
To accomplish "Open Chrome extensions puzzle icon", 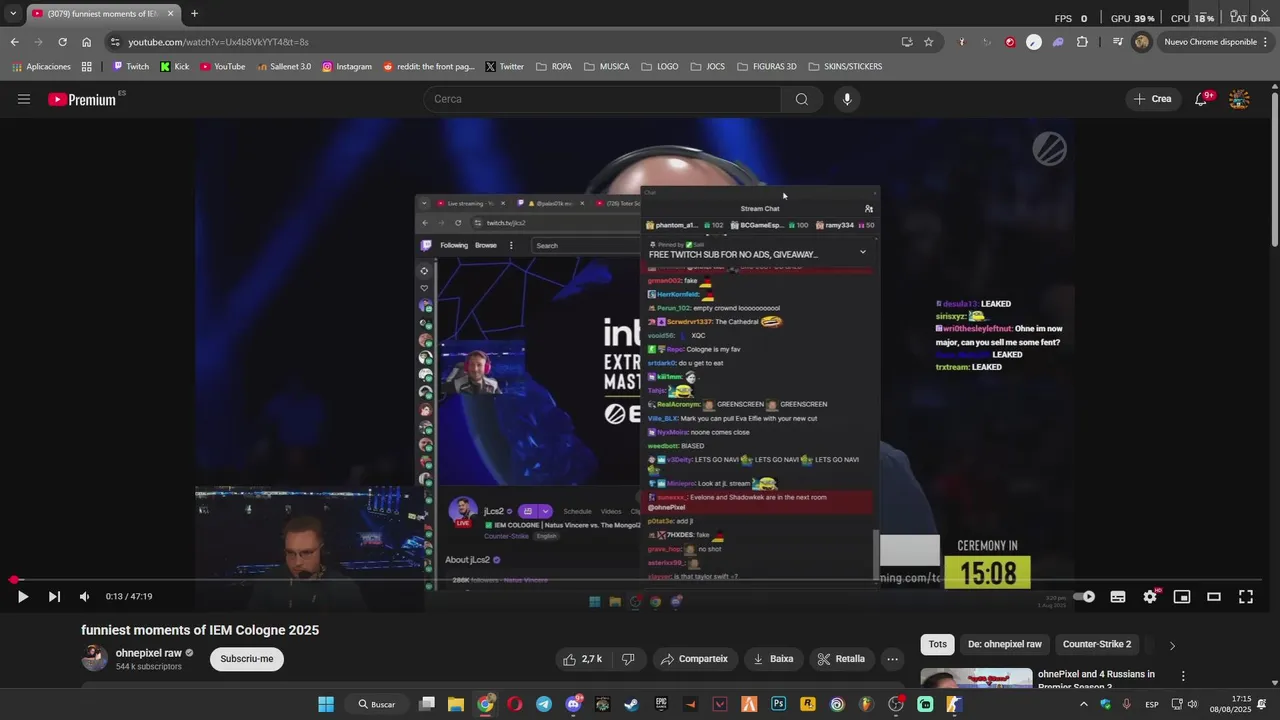I will 1082,42.
